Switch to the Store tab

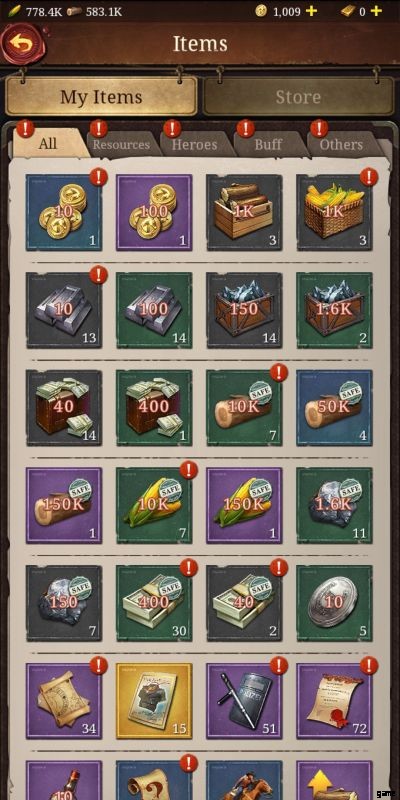coord(298,97)
